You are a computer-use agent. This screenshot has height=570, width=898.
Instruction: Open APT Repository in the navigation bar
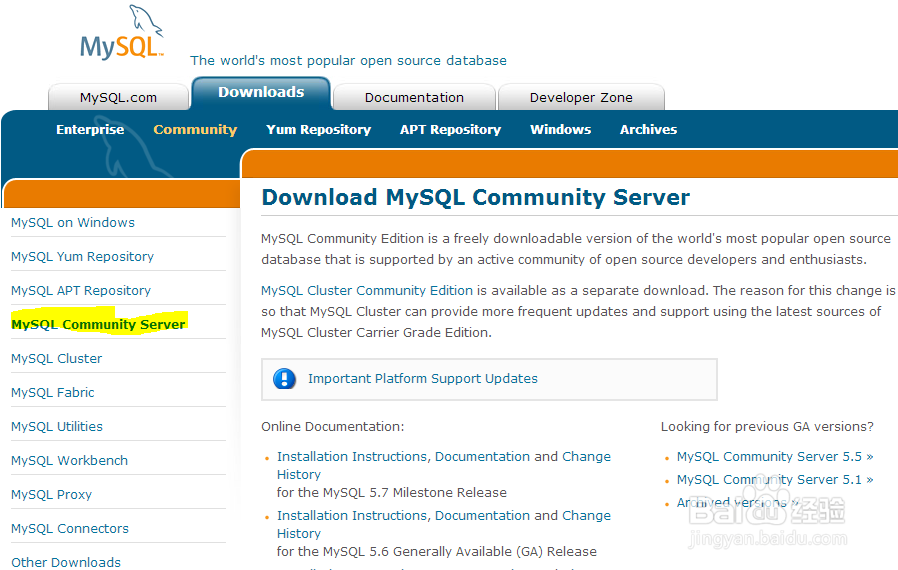(x=451, y=129)
